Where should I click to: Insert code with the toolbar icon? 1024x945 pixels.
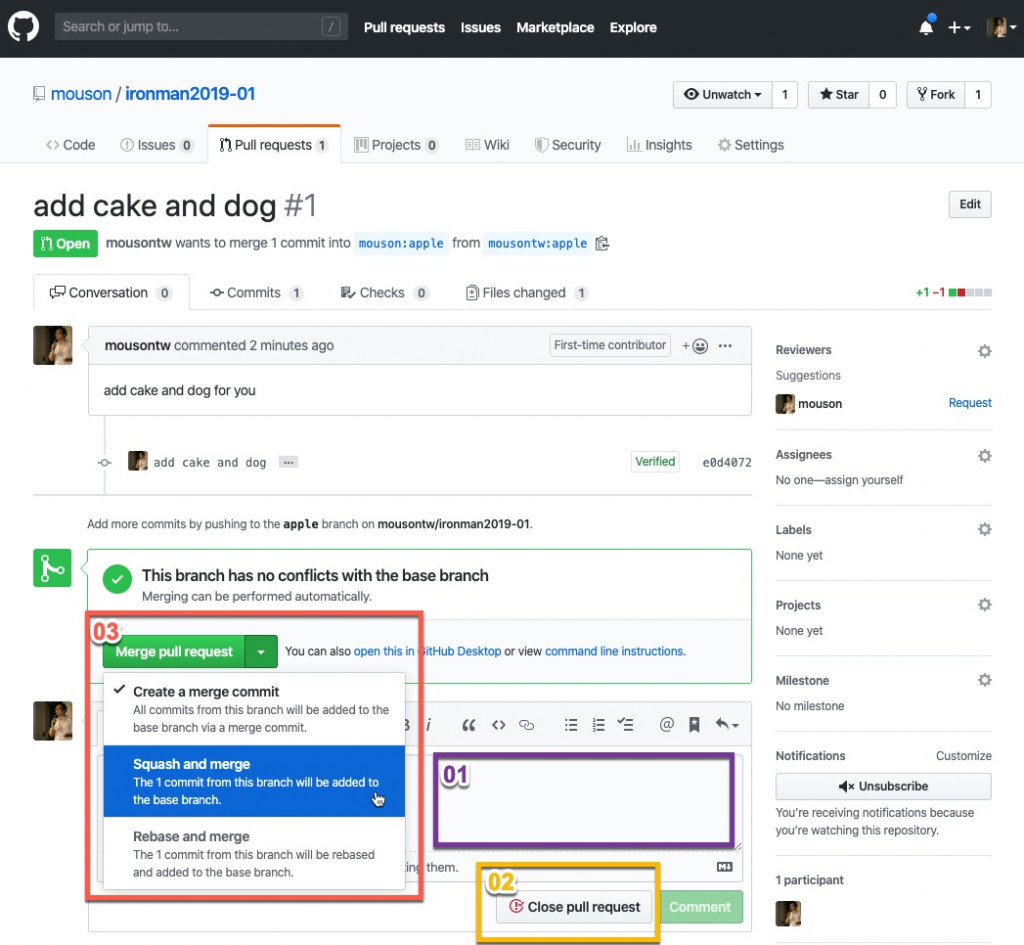coord(498,725)
